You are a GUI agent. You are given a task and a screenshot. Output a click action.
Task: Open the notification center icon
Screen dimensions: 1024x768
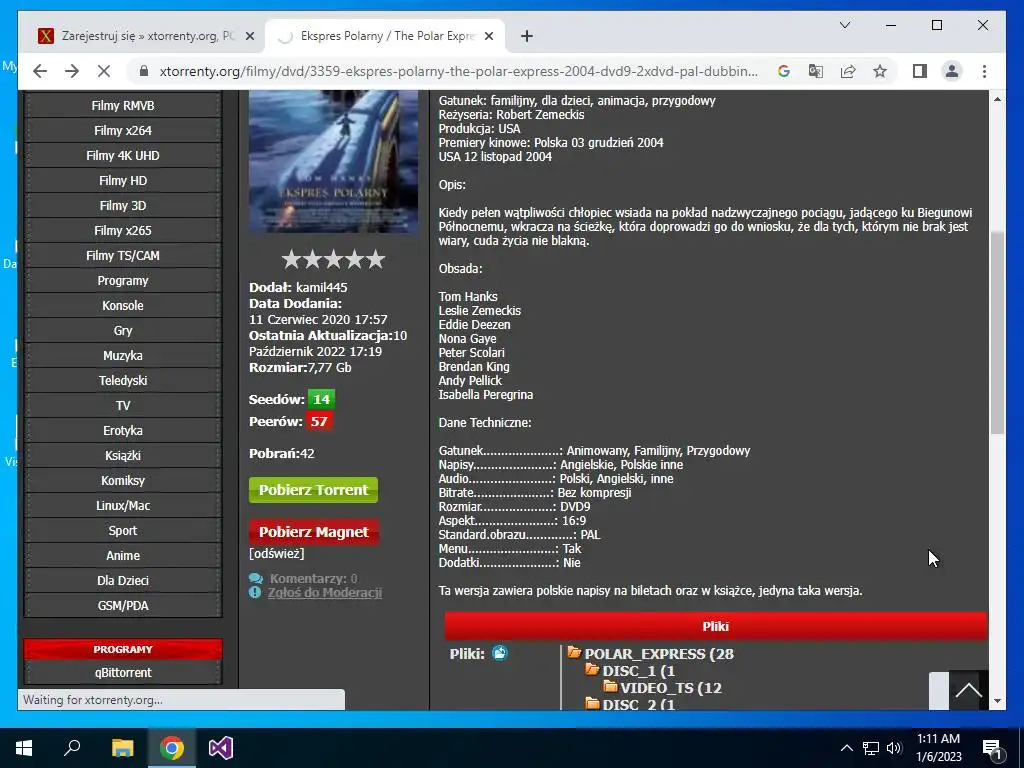992,748
